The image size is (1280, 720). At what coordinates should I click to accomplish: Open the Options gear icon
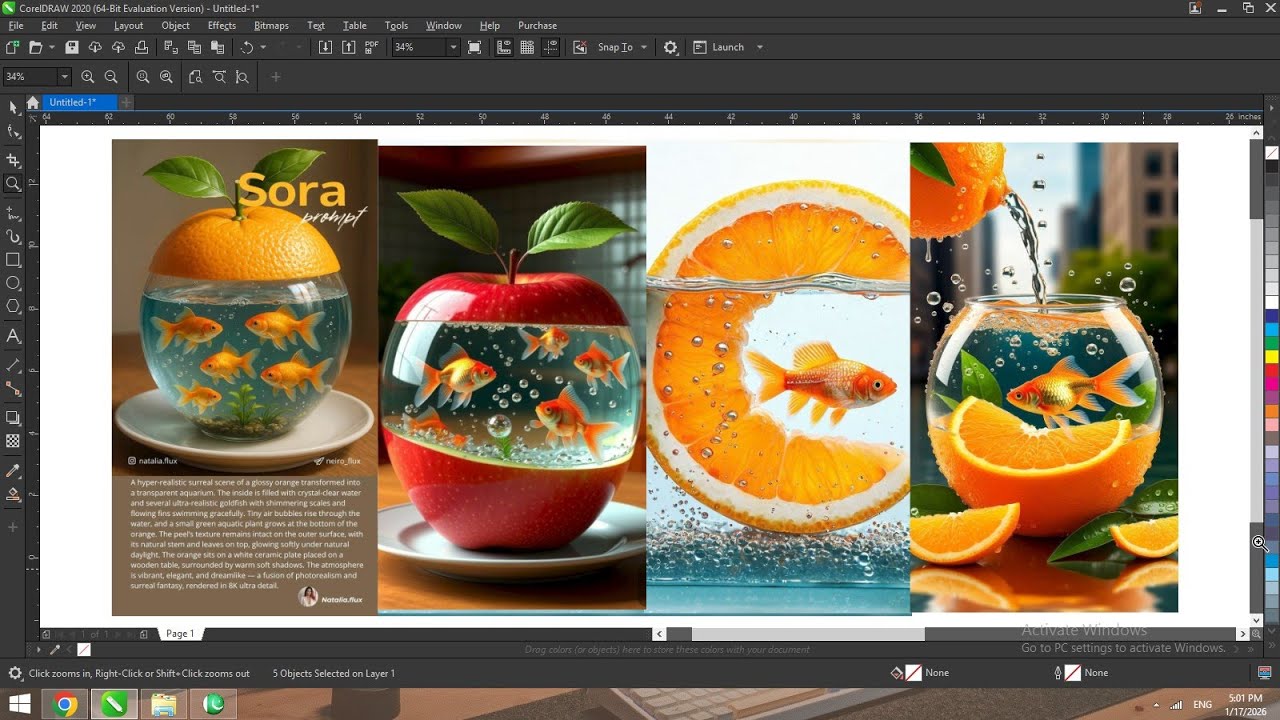coord(670,47)
